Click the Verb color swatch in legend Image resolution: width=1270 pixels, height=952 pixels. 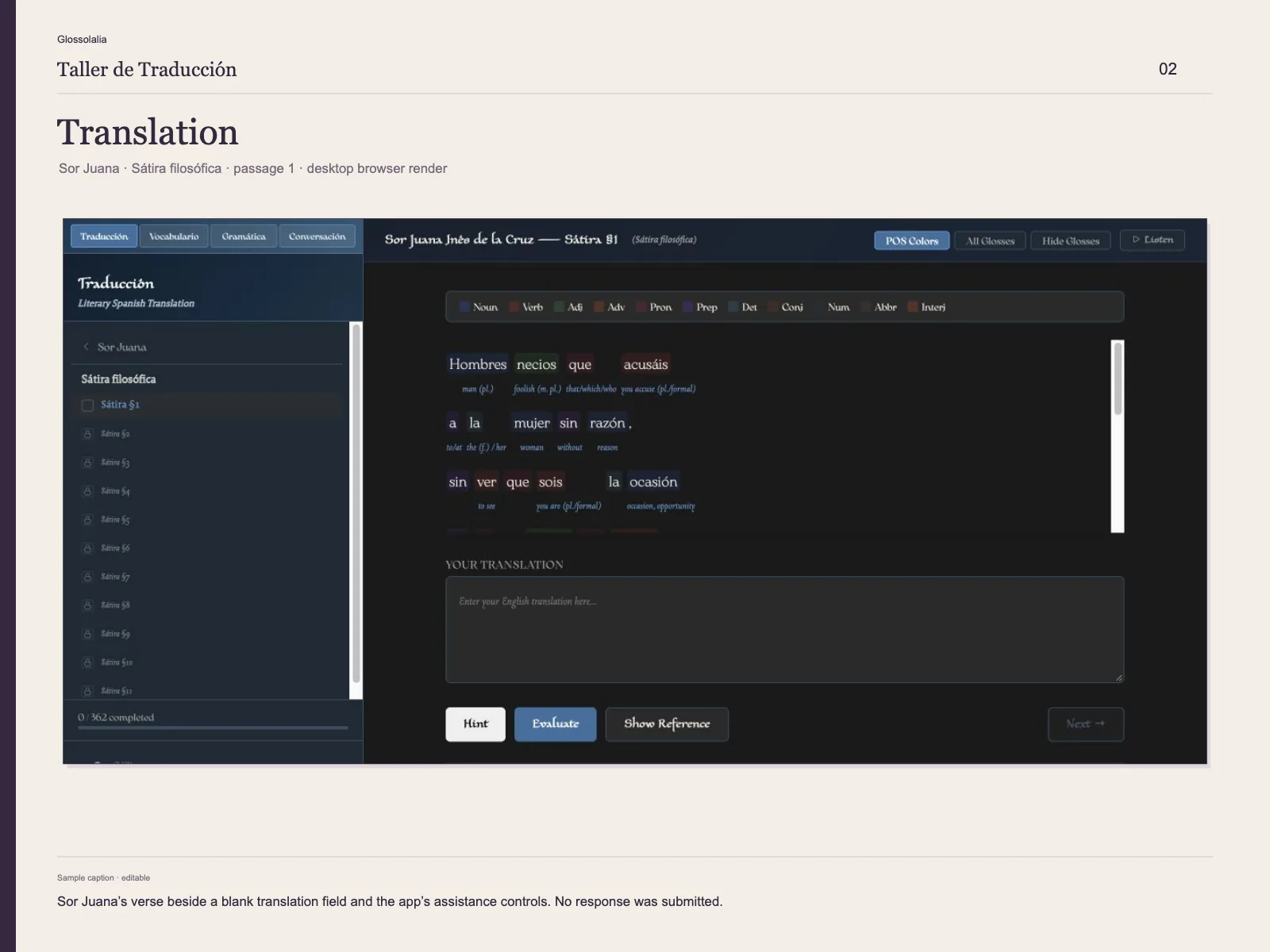514,307
